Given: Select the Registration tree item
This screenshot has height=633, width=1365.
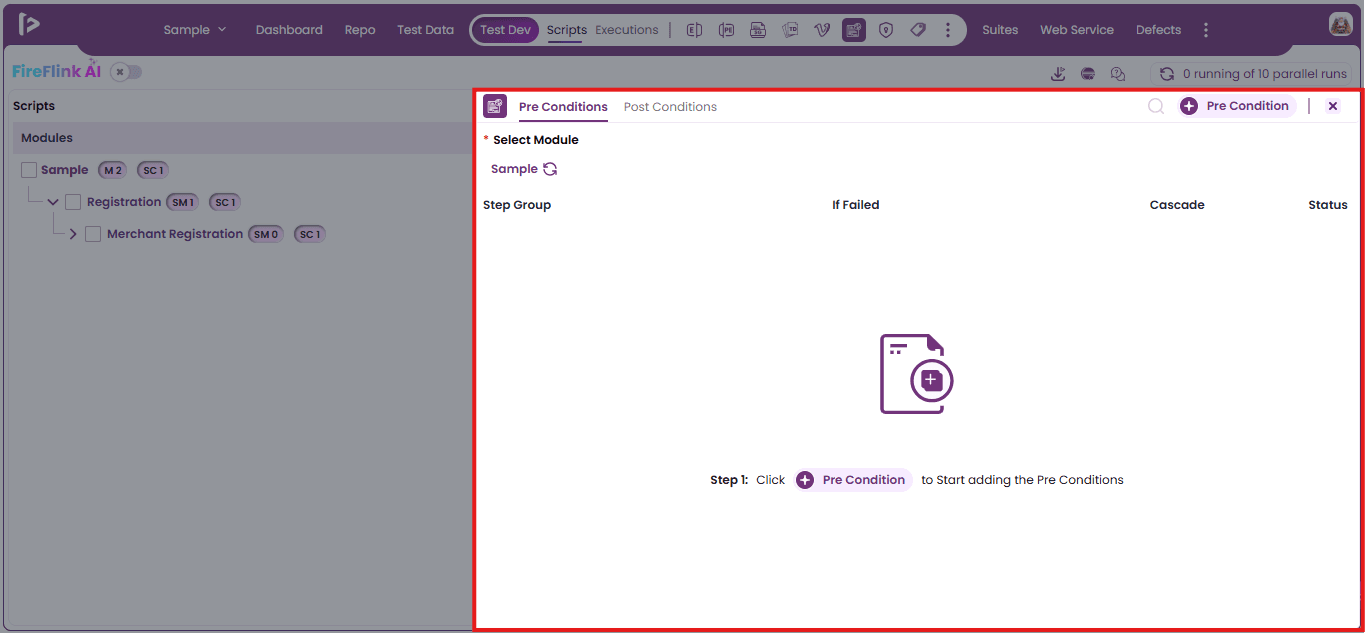Looking at the screenshot, I should (124, 202).
